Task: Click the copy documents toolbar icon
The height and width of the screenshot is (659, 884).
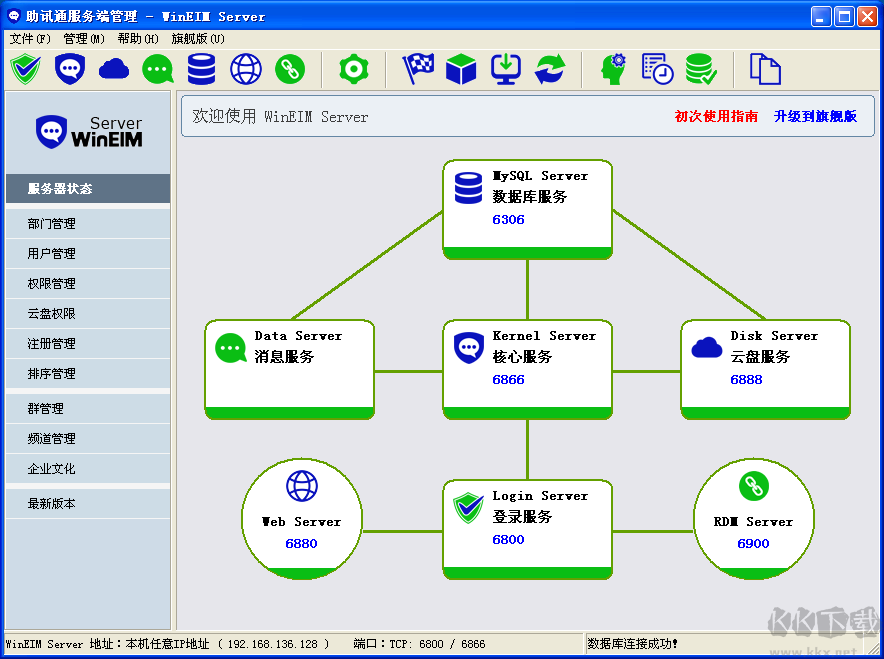Action: tap(765, 69)
